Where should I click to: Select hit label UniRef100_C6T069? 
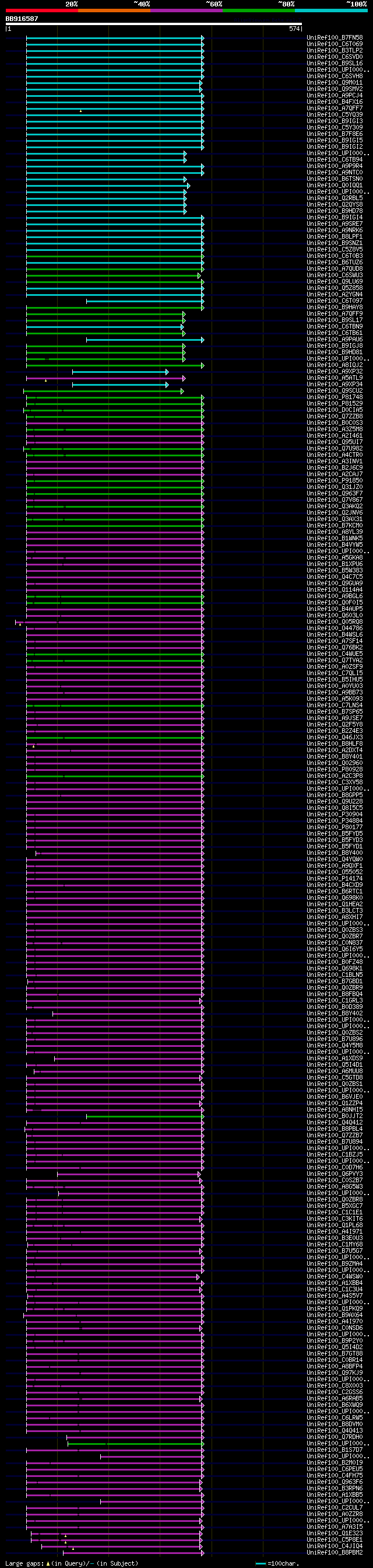pyautogui.click(x=335, y=44)
